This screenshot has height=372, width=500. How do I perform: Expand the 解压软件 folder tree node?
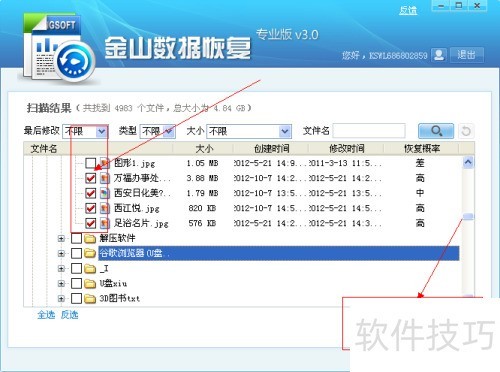click(61, 238)
